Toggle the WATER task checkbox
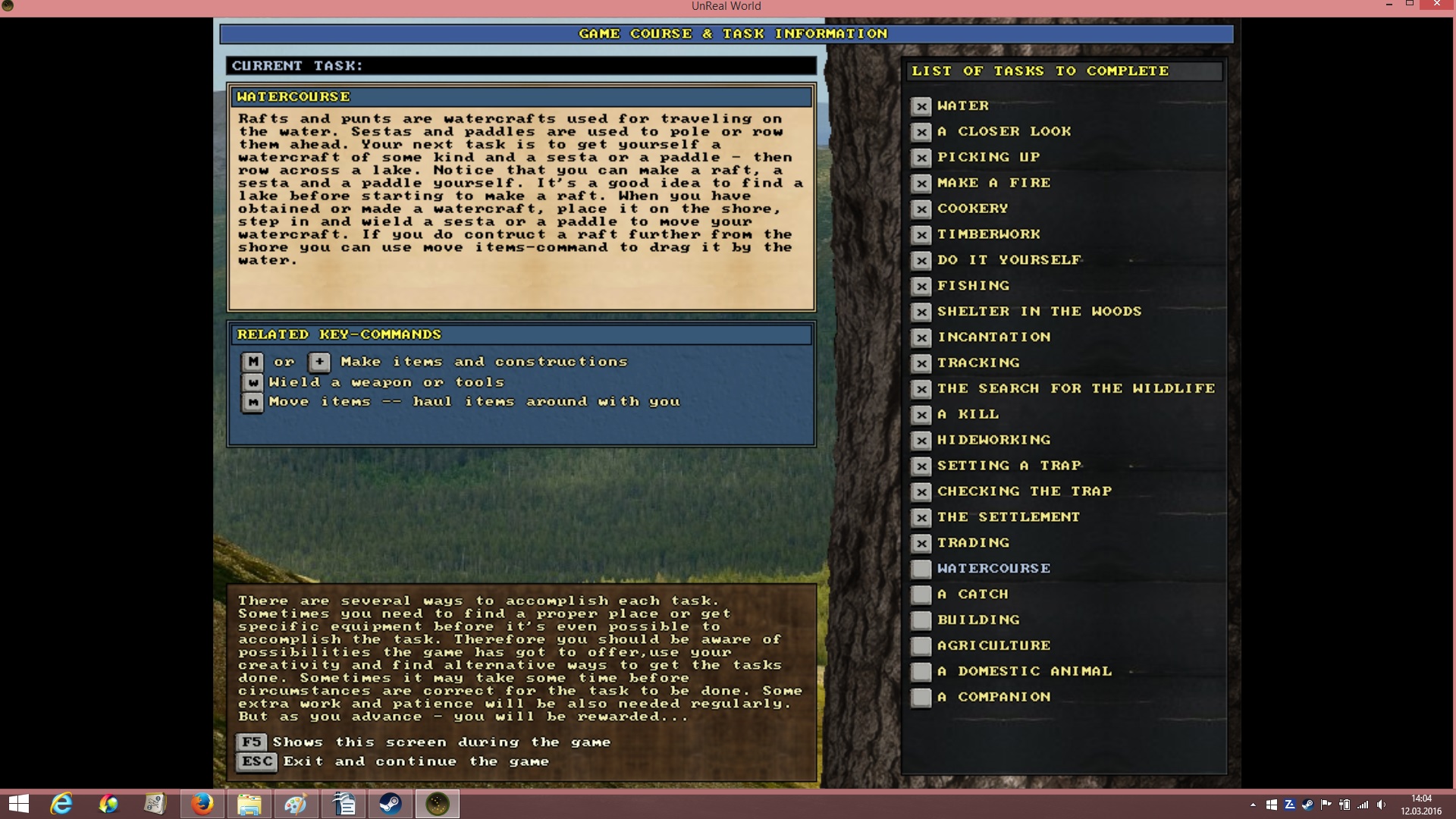The image size is (1456, 819). (921, 106)
